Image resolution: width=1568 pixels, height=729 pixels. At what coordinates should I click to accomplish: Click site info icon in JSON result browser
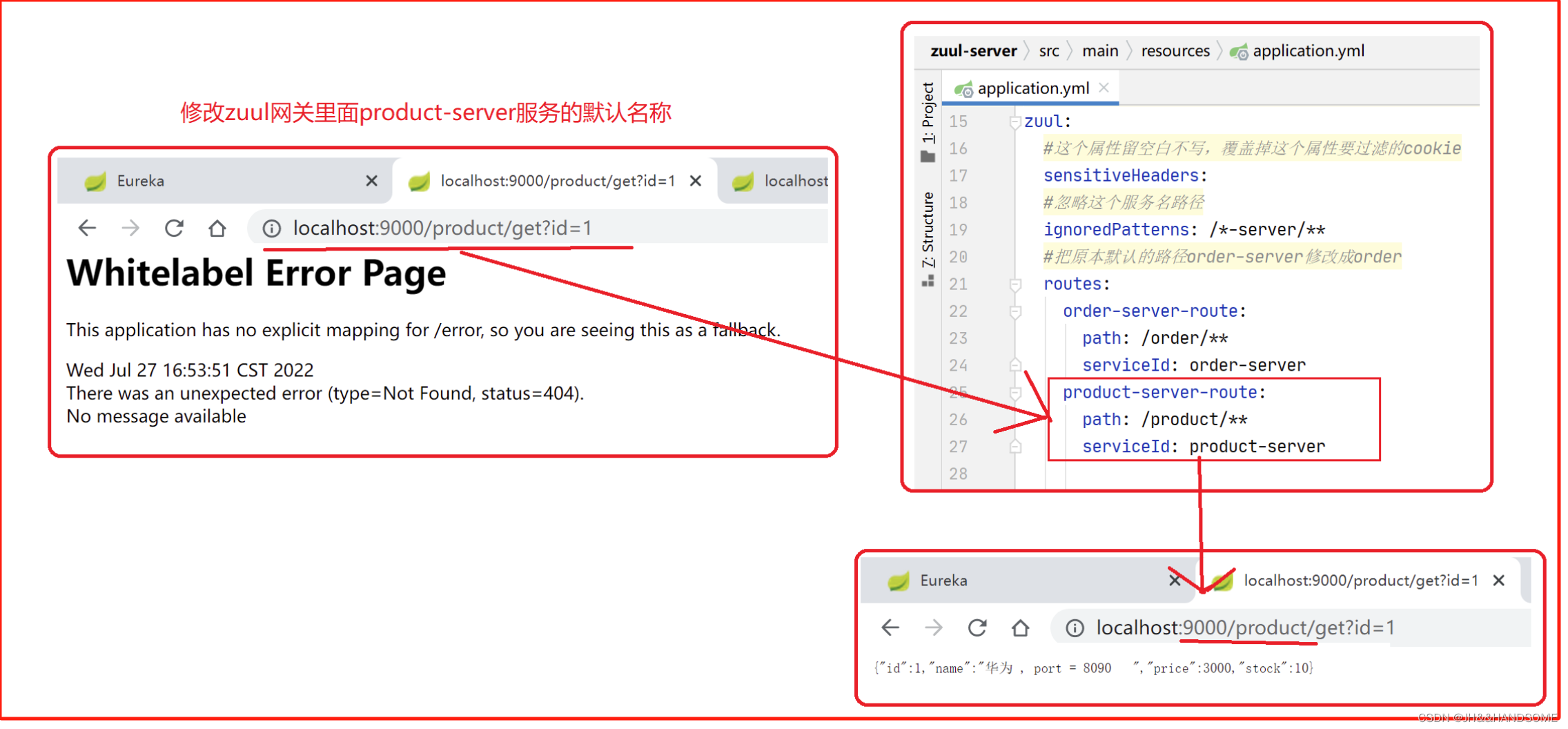click(1075, 628)
